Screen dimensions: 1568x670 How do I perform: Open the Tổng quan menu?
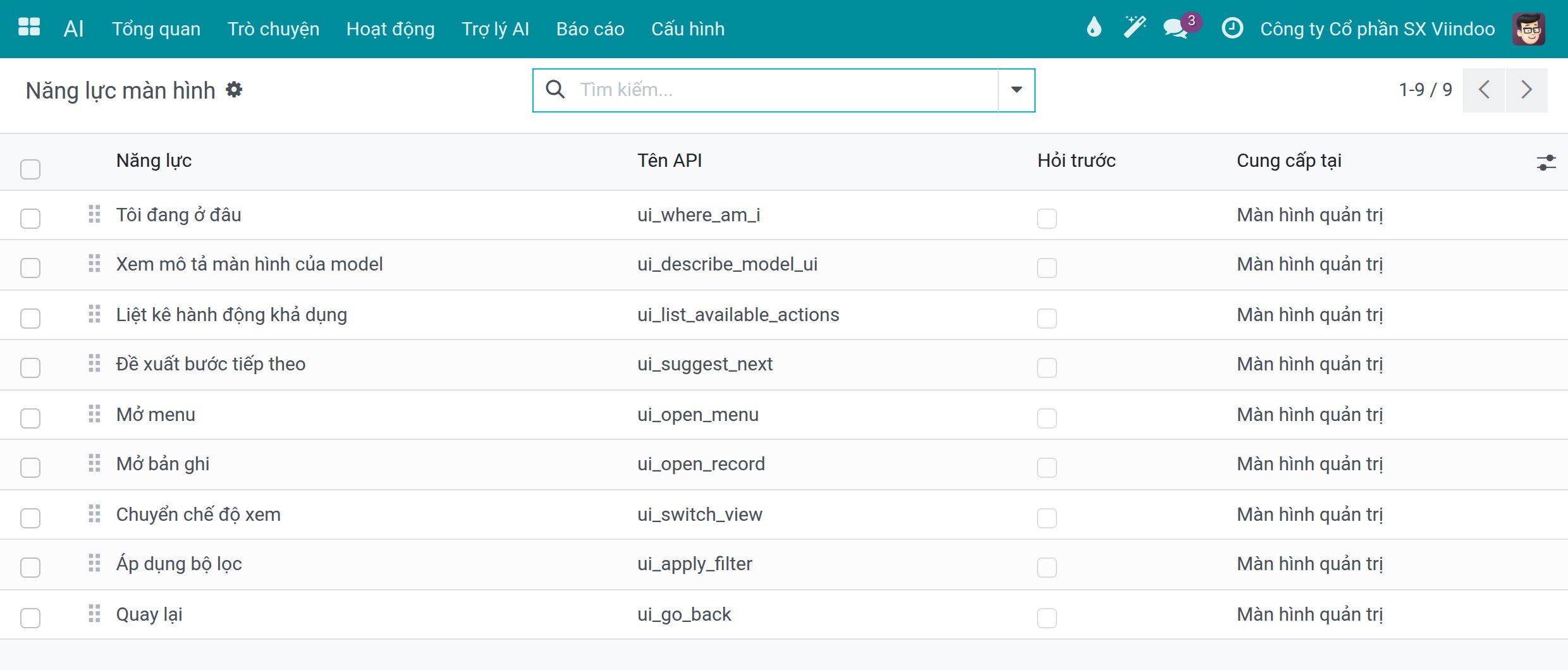156,28
